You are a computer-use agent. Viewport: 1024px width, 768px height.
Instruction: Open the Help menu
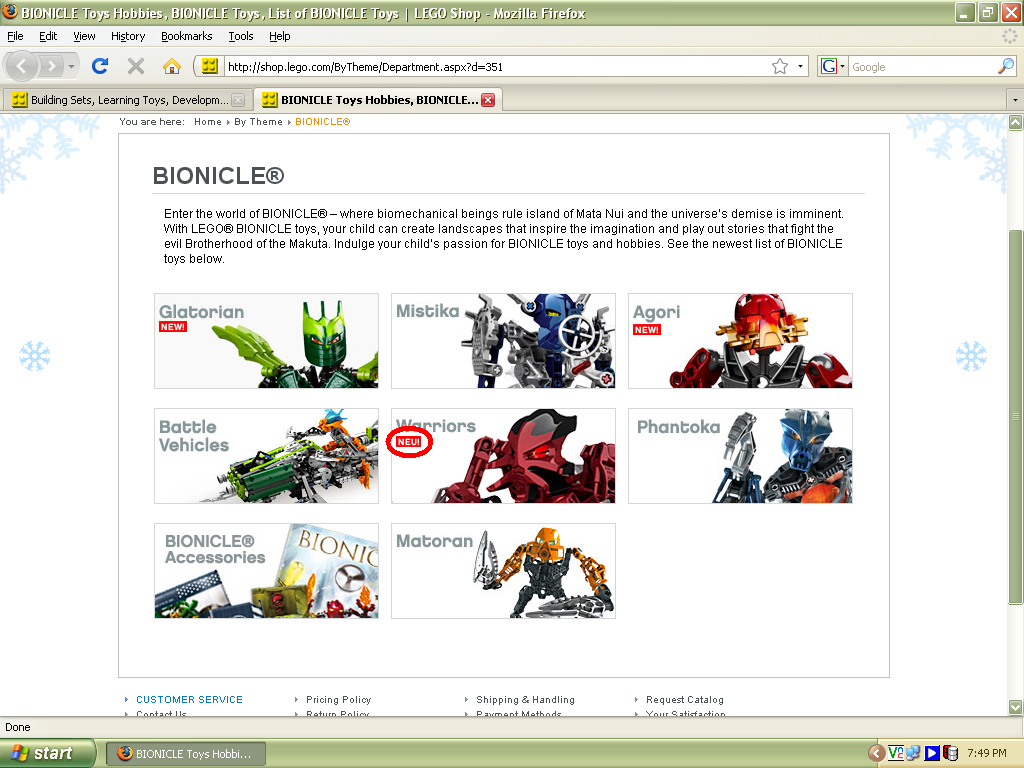280,36
